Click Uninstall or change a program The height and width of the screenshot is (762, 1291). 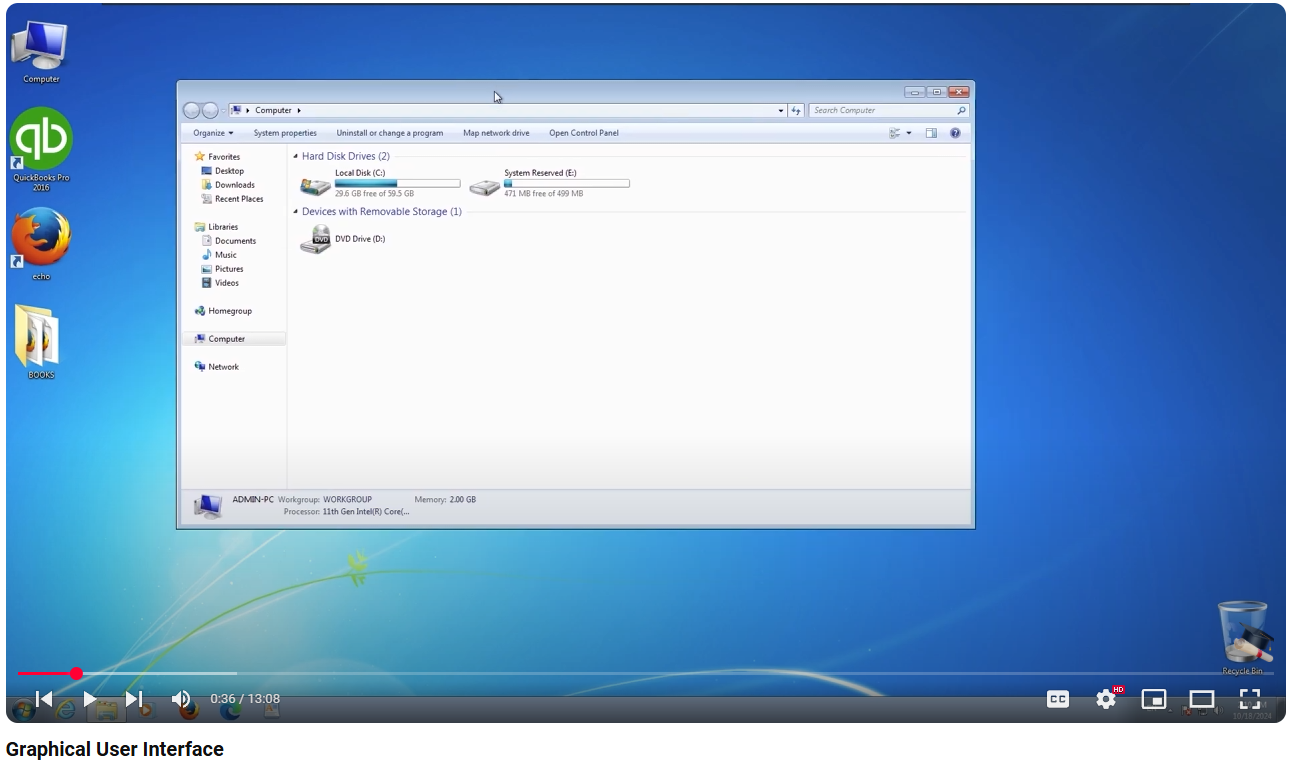point(389,133)
